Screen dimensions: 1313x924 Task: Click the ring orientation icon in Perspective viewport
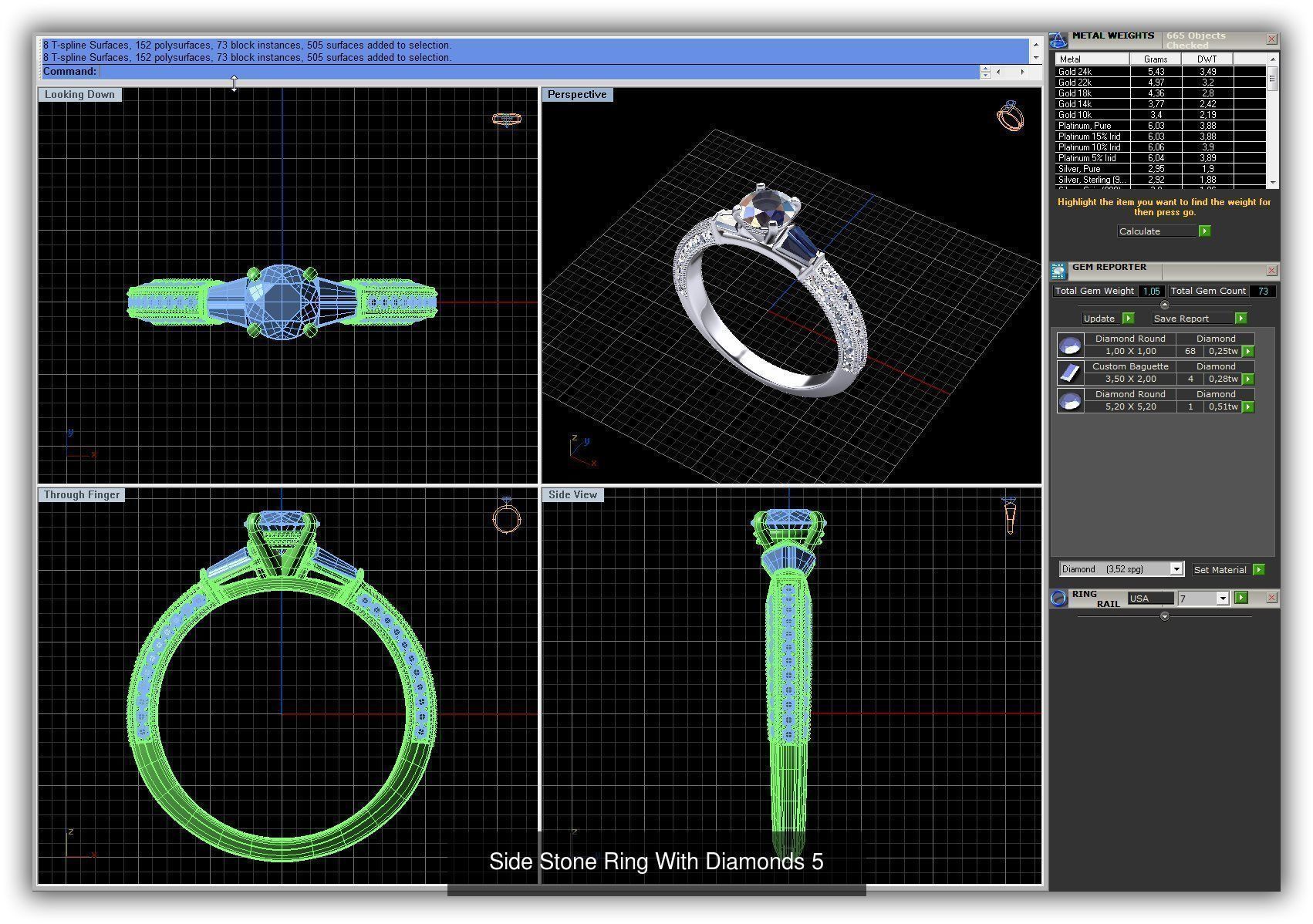point(1011,116)
